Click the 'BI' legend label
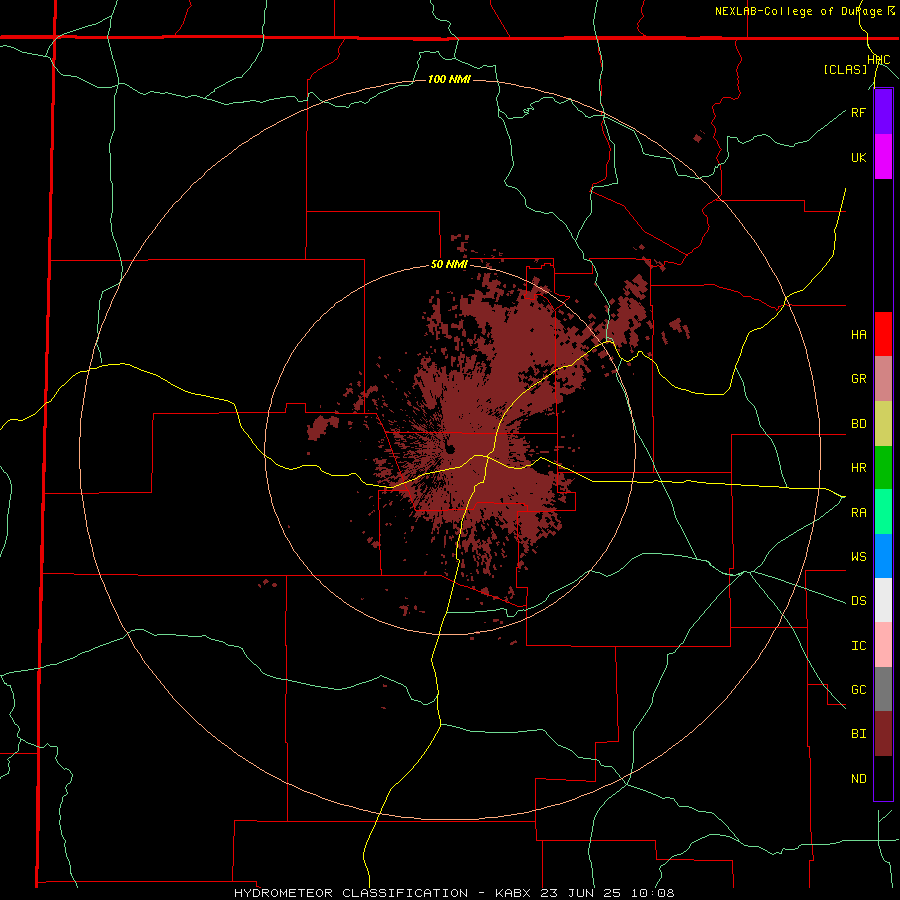Viewport: 900px width, 900px height. coord(858,734)
